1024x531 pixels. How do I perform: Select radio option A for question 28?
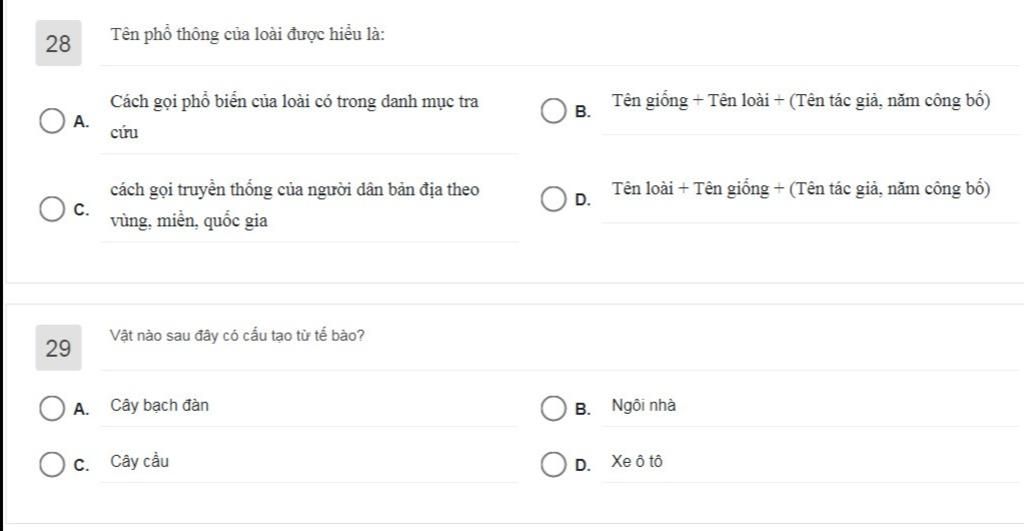coord(52,121)
